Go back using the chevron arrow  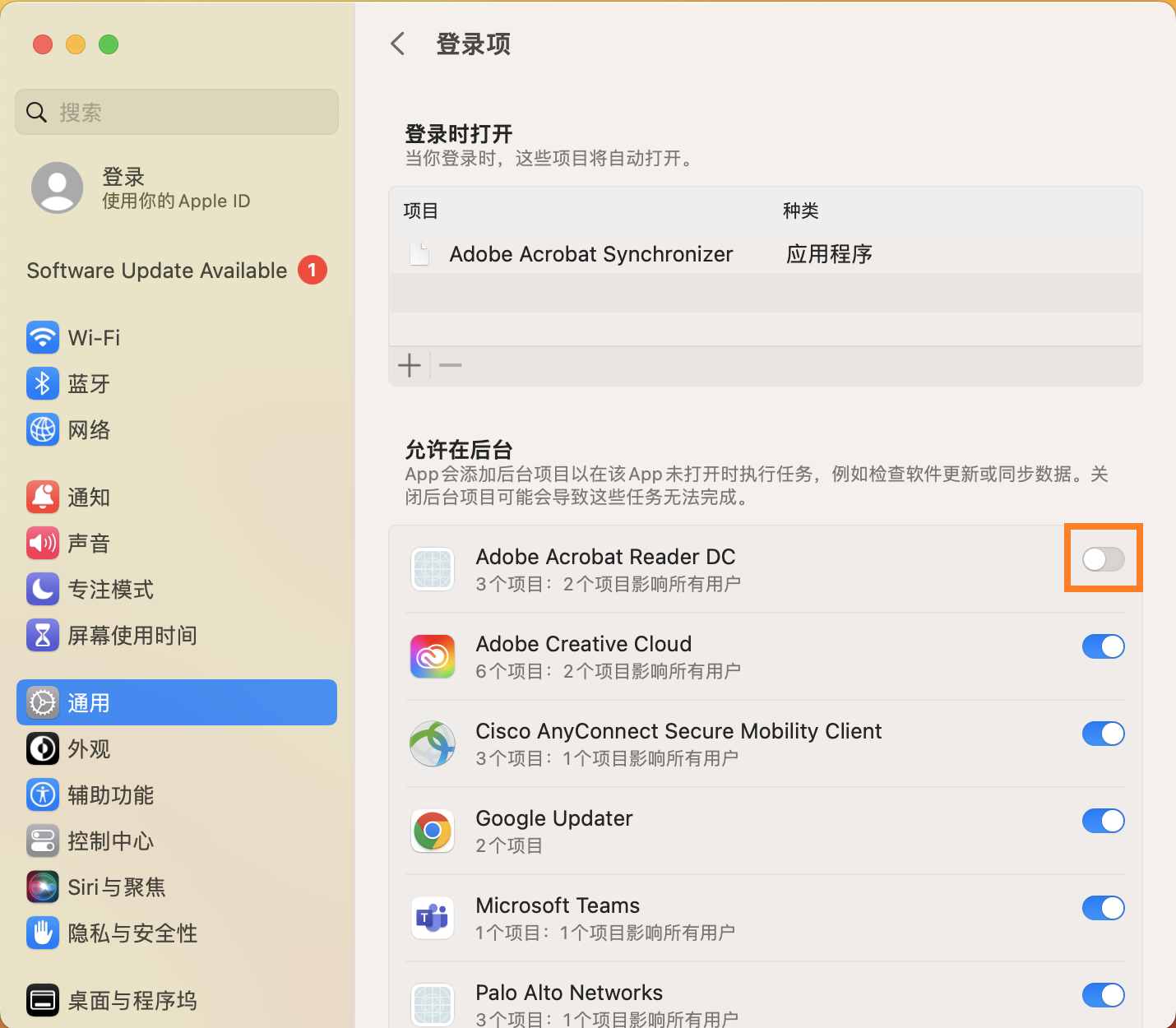pos(398,44)
